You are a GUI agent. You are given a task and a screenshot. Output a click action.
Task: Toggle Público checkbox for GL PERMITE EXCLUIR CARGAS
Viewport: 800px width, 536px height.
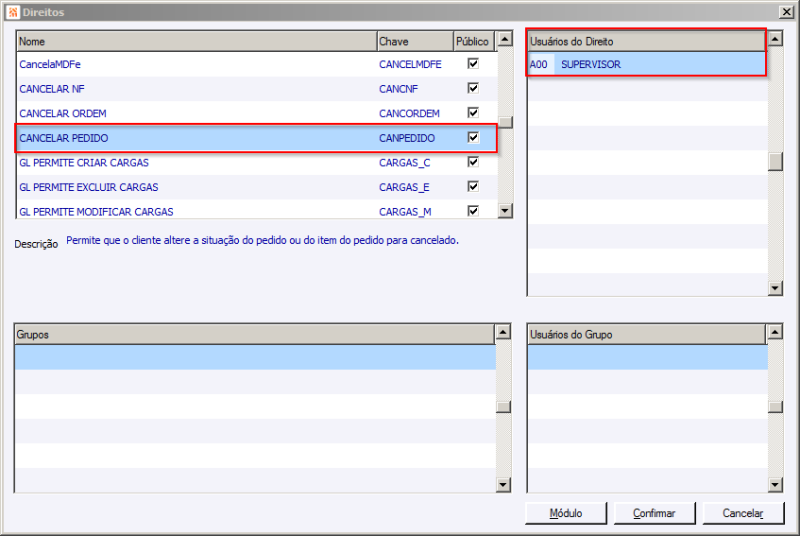point(473,186)
